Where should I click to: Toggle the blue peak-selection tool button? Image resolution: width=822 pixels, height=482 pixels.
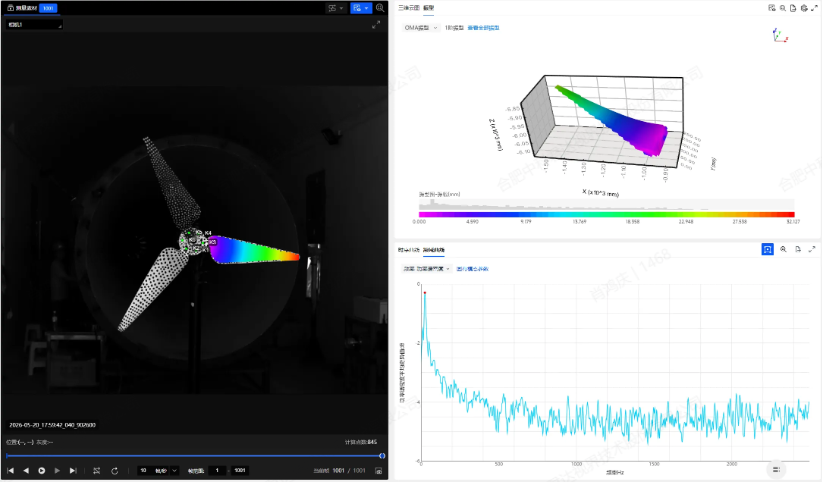pyautogui.click(x=767, y=250)
